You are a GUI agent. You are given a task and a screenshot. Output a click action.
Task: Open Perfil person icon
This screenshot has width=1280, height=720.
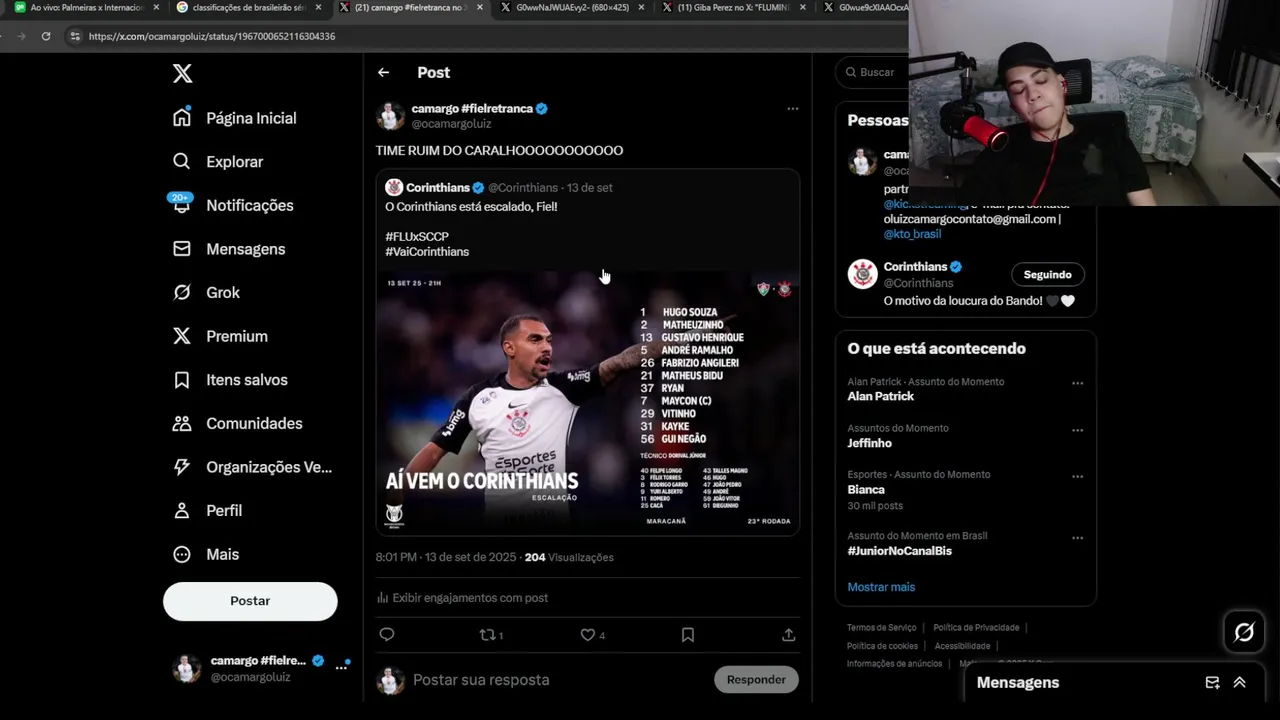[x=181, y=510]
